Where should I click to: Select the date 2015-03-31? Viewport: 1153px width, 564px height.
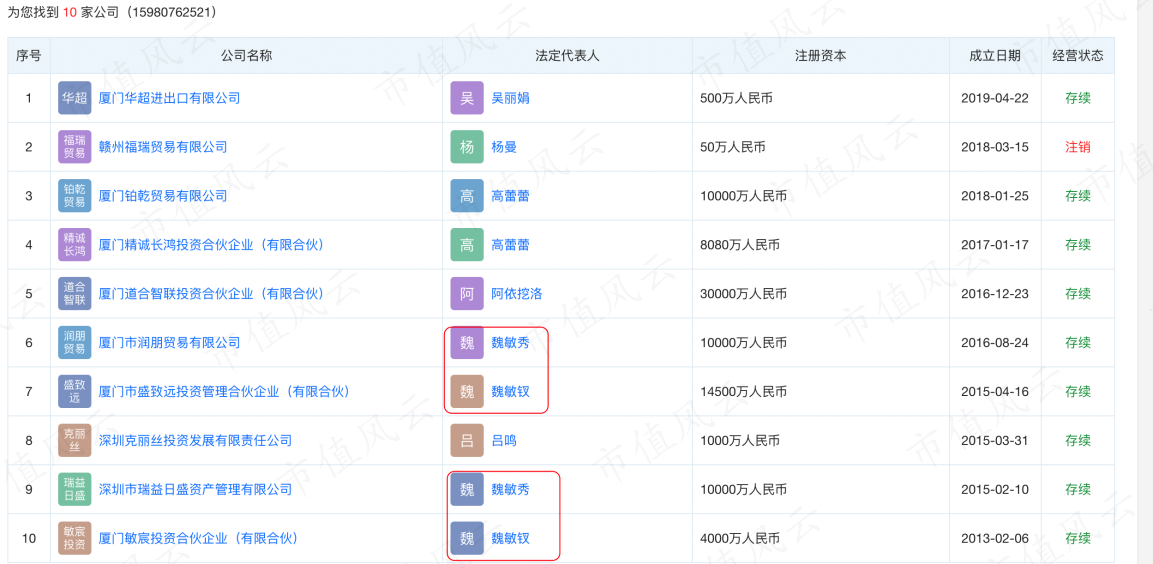[995, 440]
